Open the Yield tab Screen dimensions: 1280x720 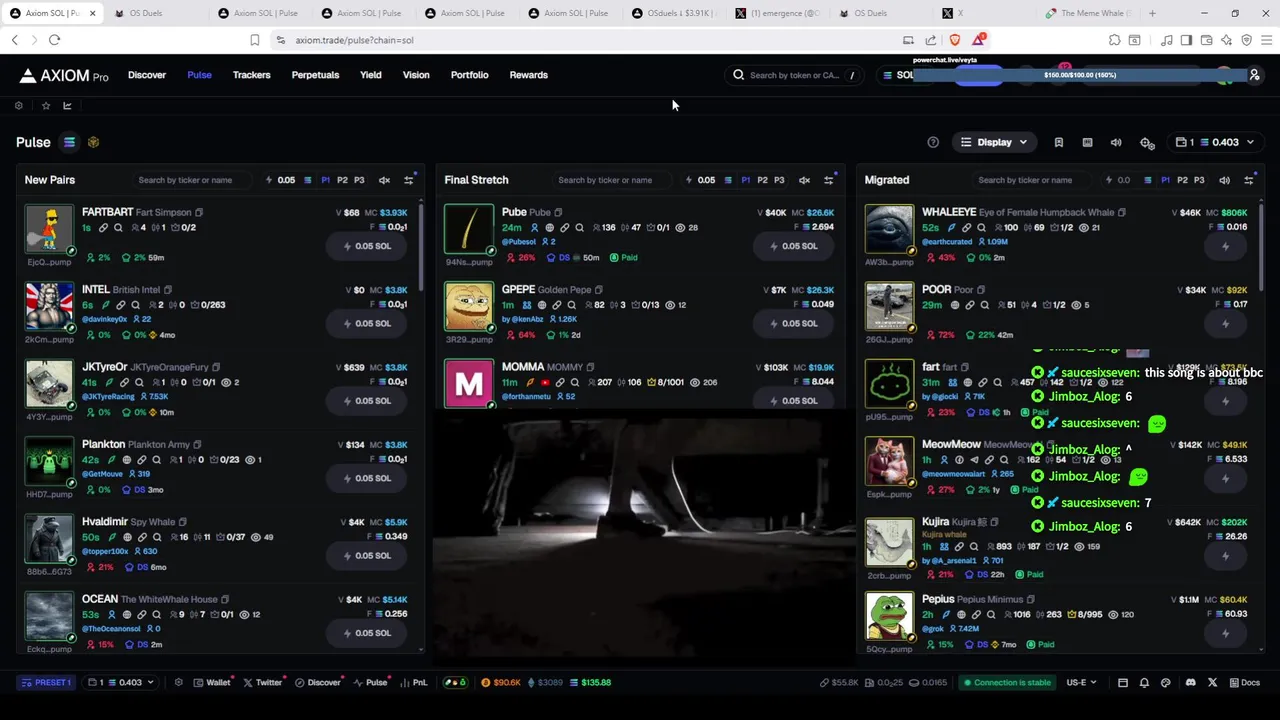(371, 75)
